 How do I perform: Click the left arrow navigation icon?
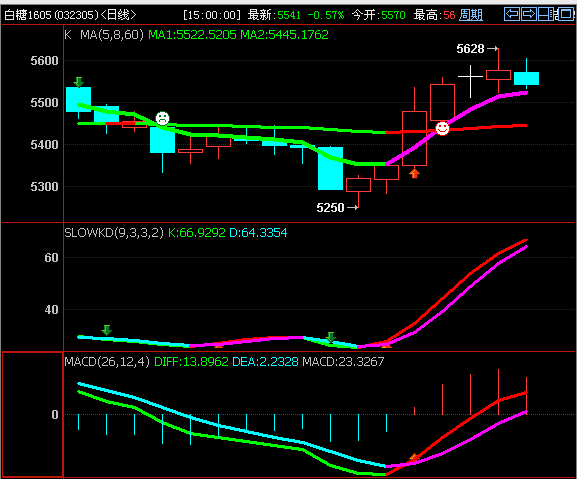pos(512,14)
